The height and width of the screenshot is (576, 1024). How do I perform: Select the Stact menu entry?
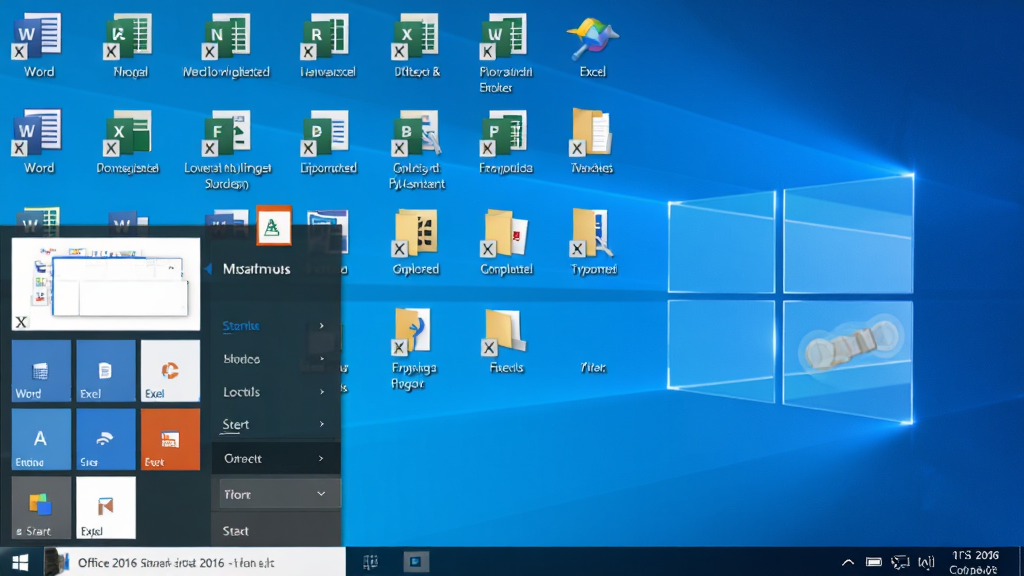pyautogui.click(x=276, y=531)
